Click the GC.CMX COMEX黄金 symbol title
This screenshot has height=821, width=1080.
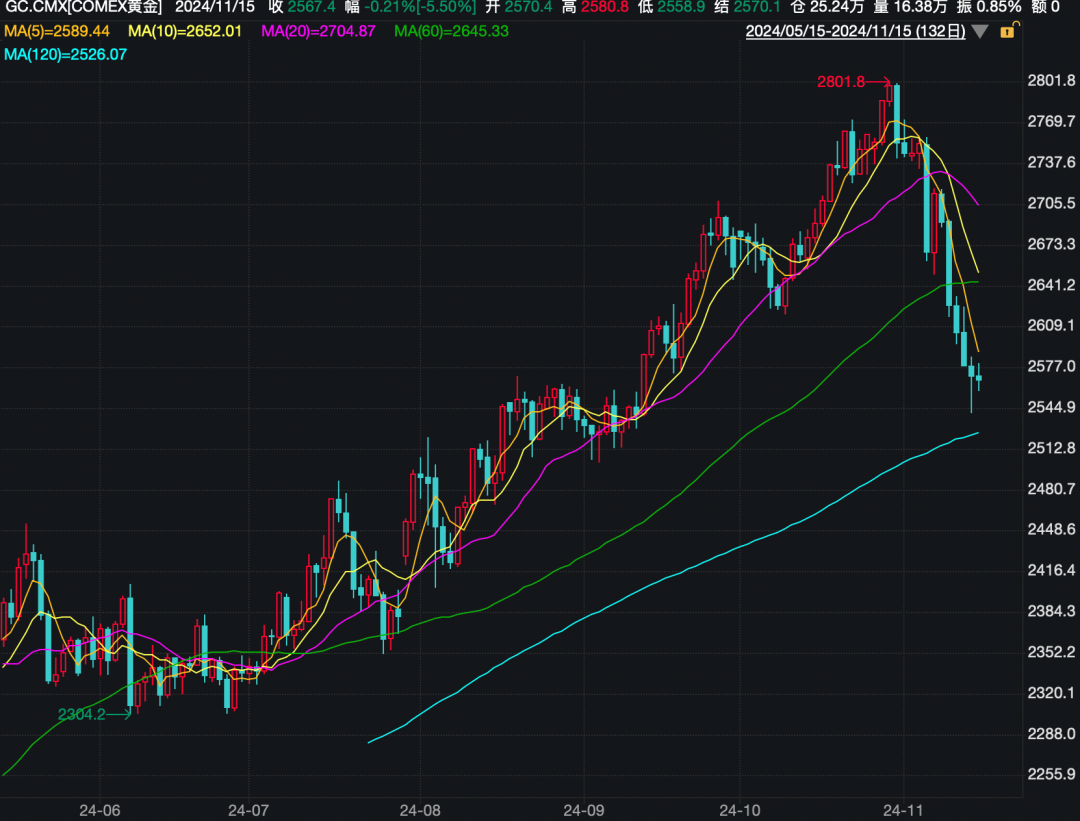point(84,6)
